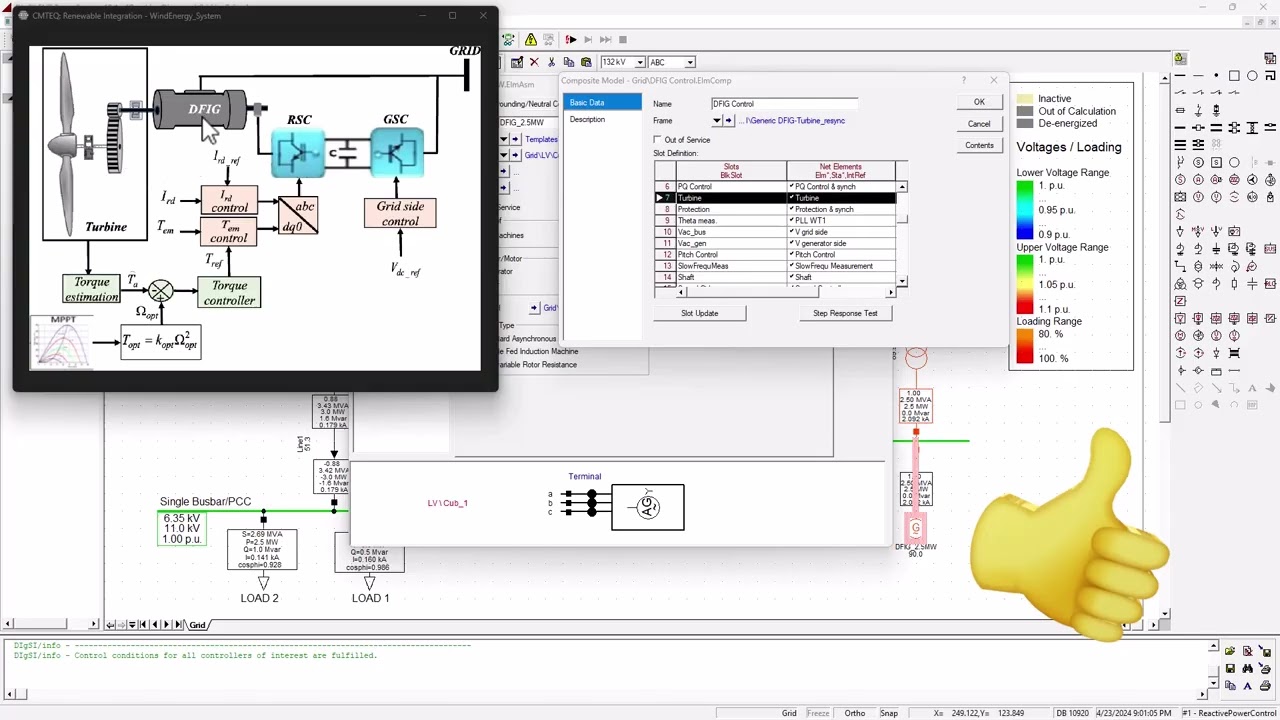Click the yellow warning triangle toolbar icon
Viewport: 1280px width, 720px height.
(x=531, y=40)
